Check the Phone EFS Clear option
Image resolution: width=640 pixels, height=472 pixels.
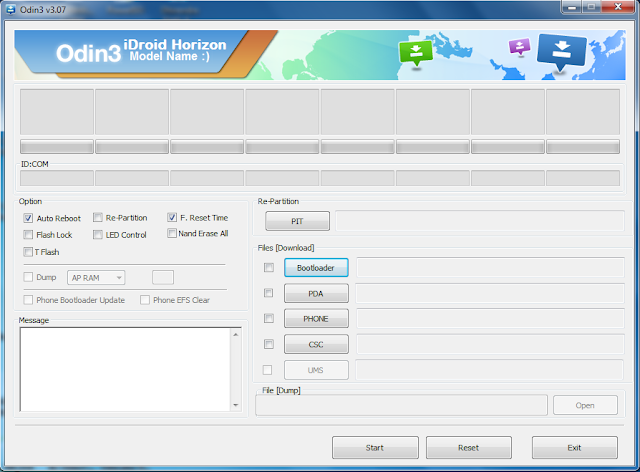(x=145, y=300)
